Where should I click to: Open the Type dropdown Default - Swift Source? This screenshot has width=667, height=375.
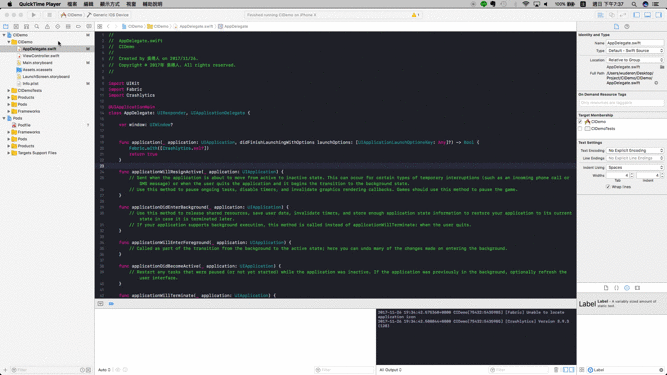635,51
